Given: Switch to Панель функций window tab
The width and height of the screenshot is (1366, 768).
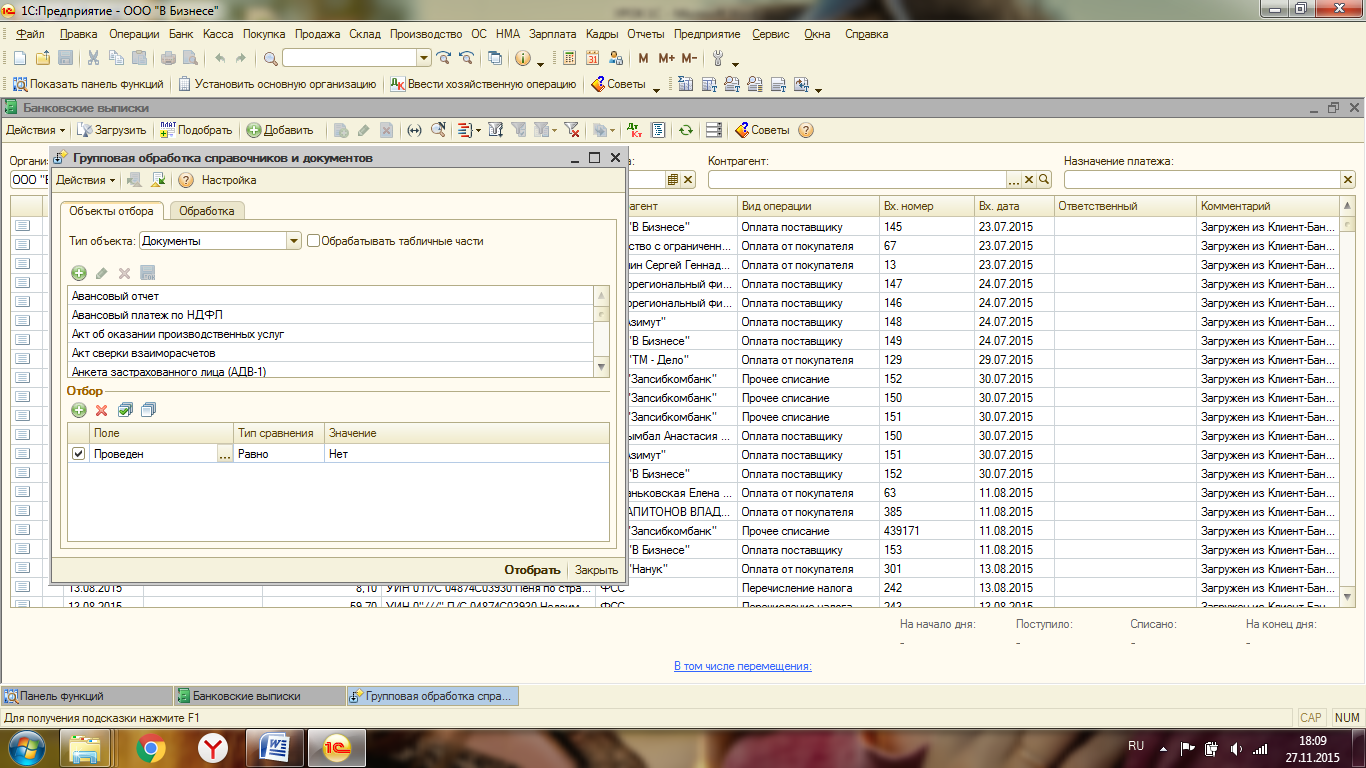Looking at the screenshot, I should coord(86,696).
